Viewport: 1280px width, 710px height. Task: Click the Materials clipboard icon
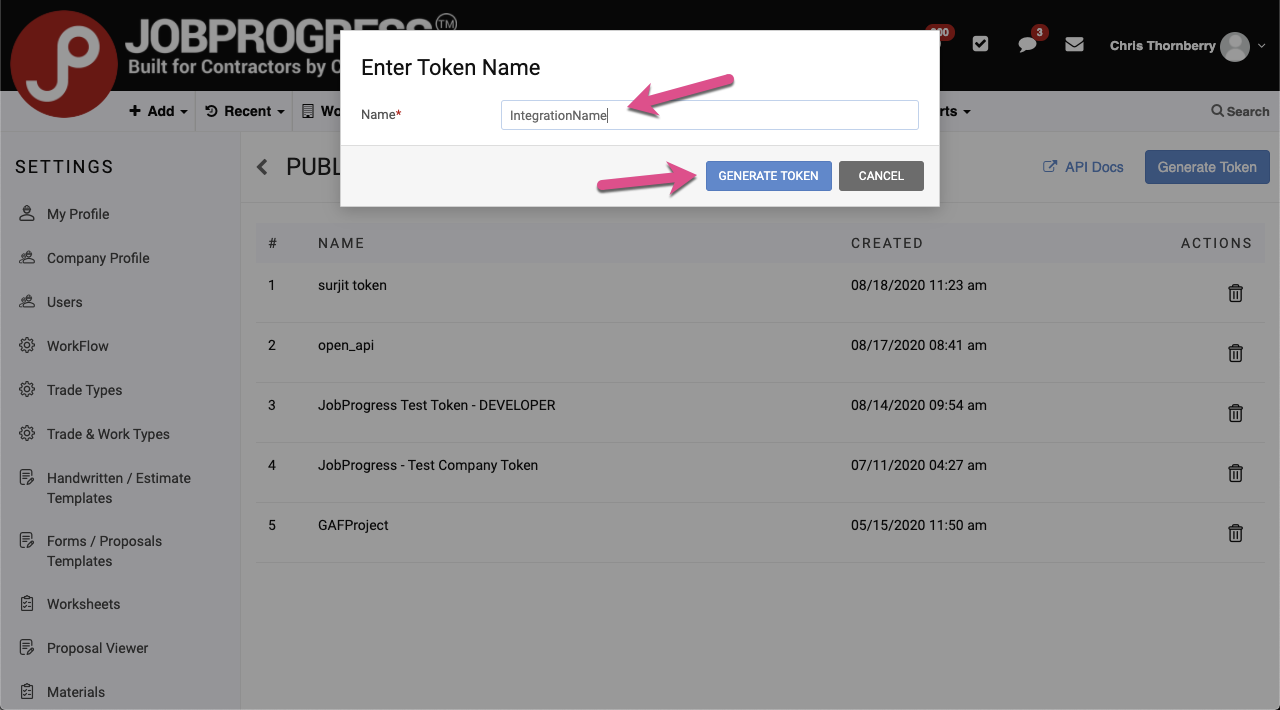[x=27, y=691]
